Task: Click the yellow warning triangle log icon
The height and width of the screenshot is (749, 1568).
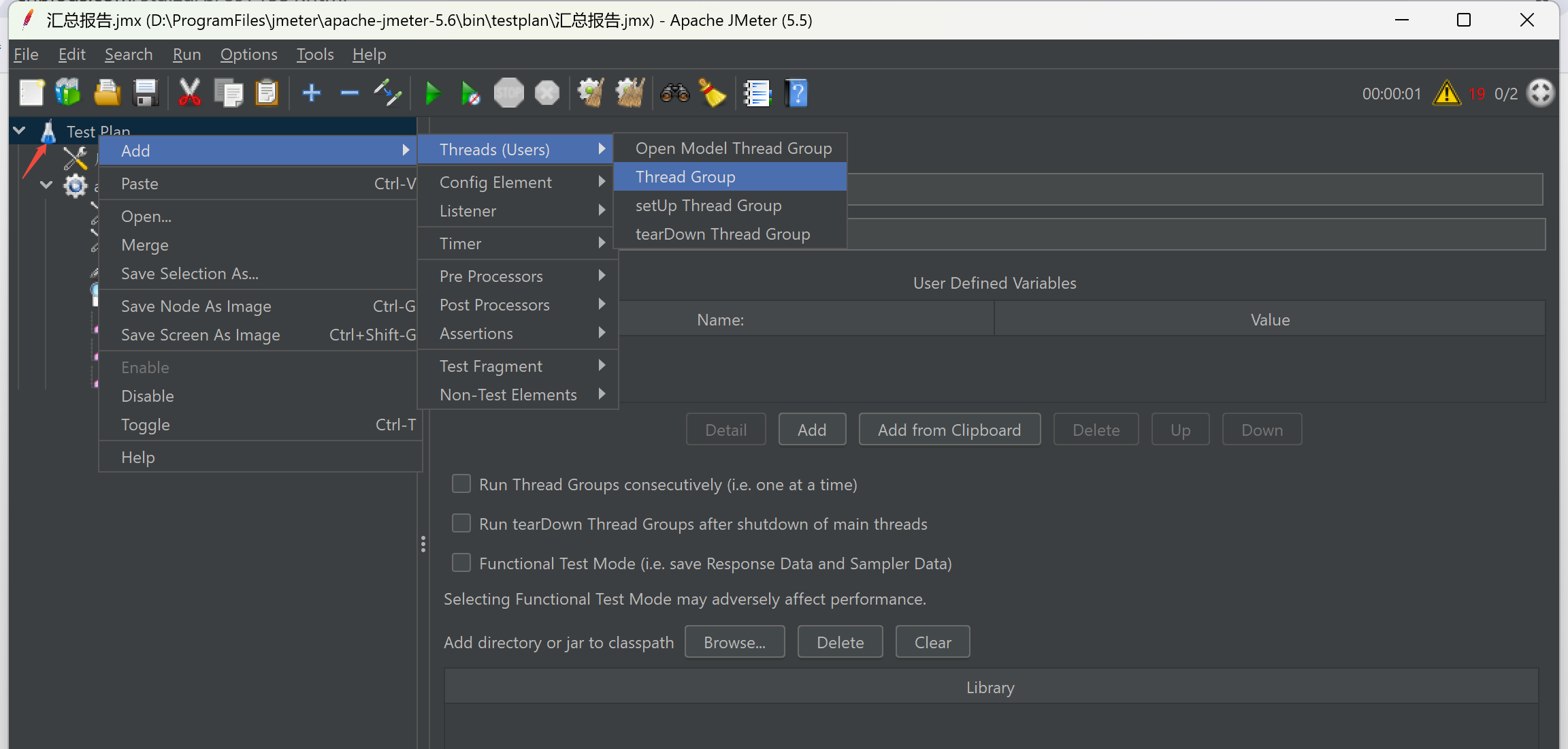Action: point(1447,93)
